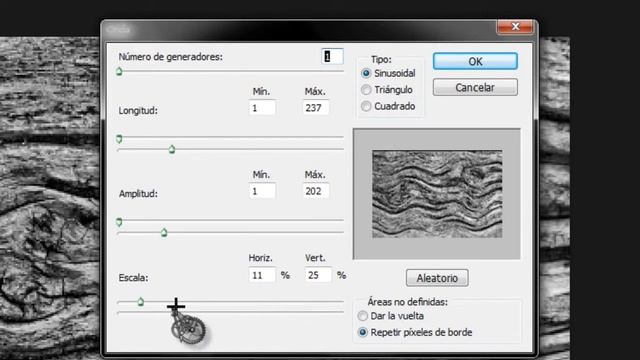
Task: Confirm the filter with OK
Action: click(475, 61)
